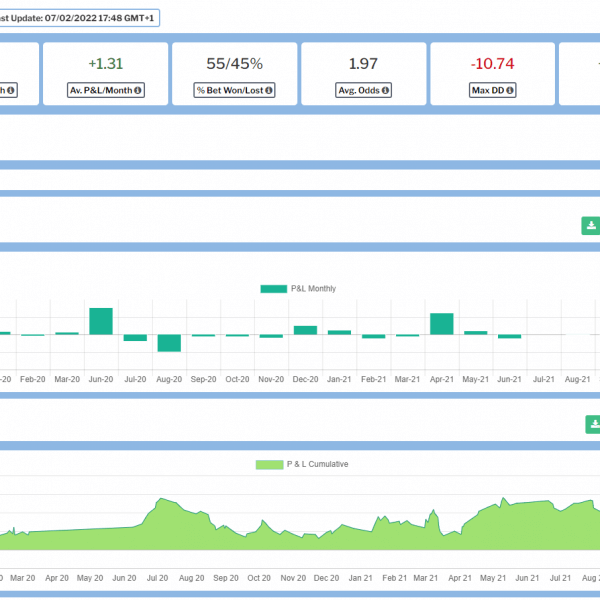Click the Max DD label button
The width and height of the screenshot is (600, 600).
click(492, 90)
